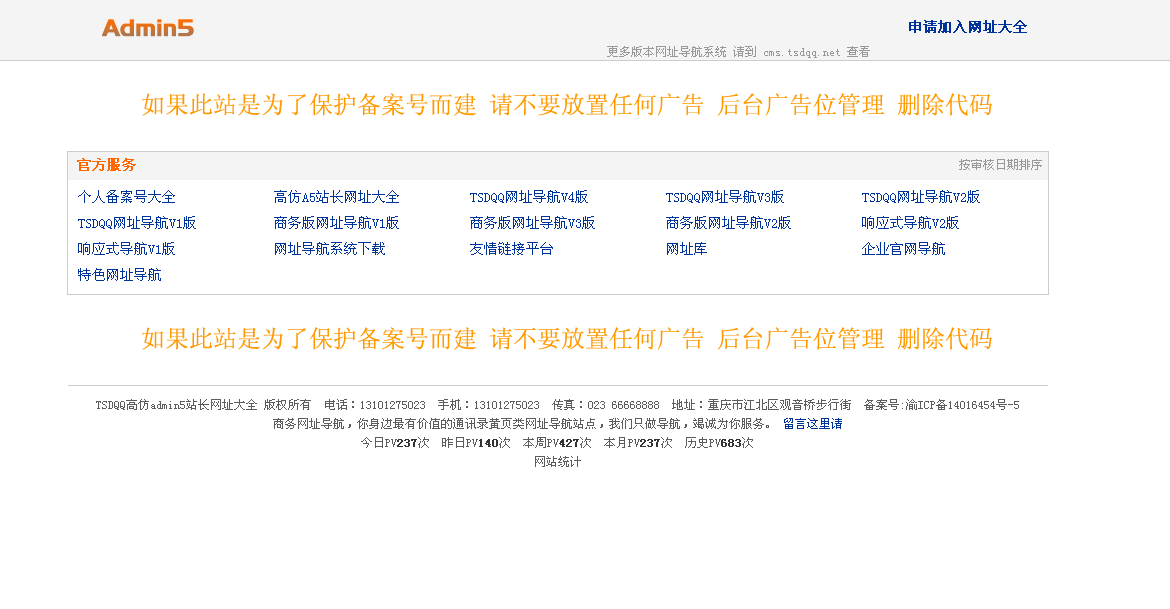The width and height of the screenshot is (1170, 609).
Task: Visit 商务版网址导航V3版
Action: coord(531,223)
